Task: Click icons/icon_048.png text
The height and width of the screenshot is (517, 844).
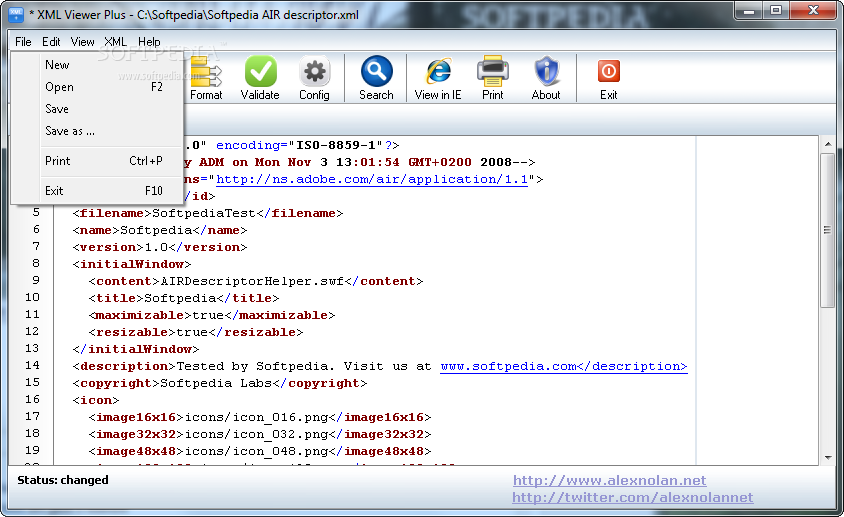Action: click(x=256, y=451)
